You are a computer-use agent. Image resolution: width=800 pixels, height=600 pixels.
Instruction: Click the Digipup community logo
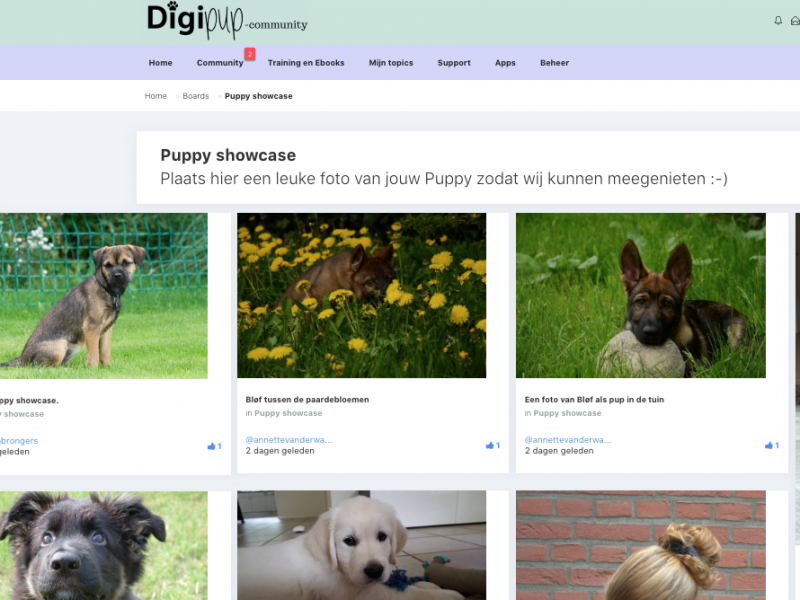pyautogui.click(x=227, y=21)
